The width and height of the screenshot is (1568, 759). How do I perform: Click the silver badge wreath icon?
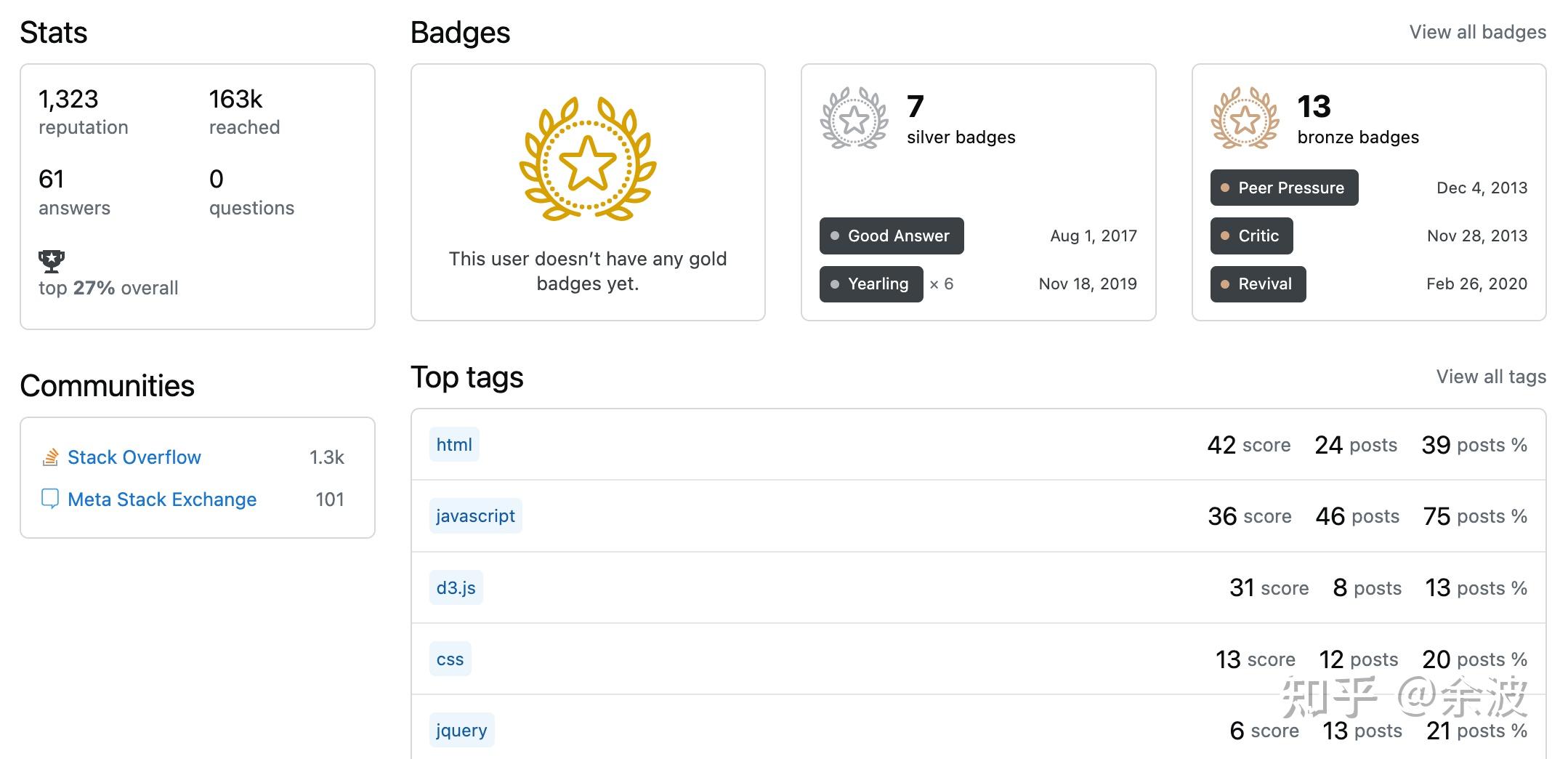pos(854,119)
